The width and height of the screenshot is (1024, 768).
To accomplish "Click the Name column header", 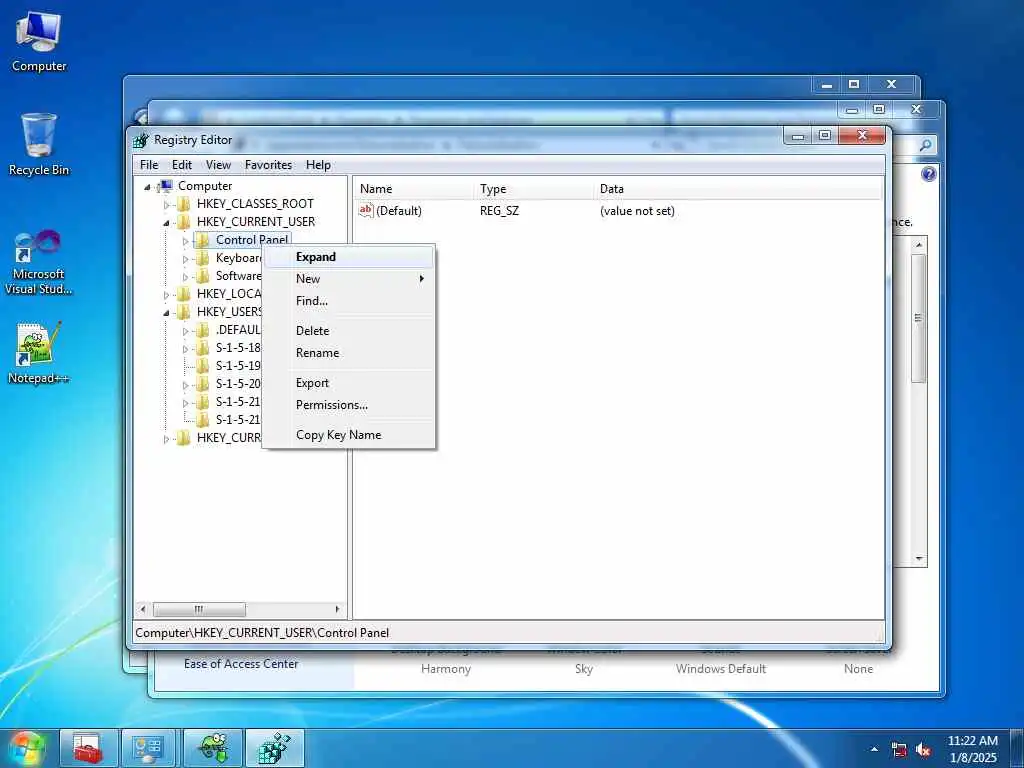I will point(414,189).
